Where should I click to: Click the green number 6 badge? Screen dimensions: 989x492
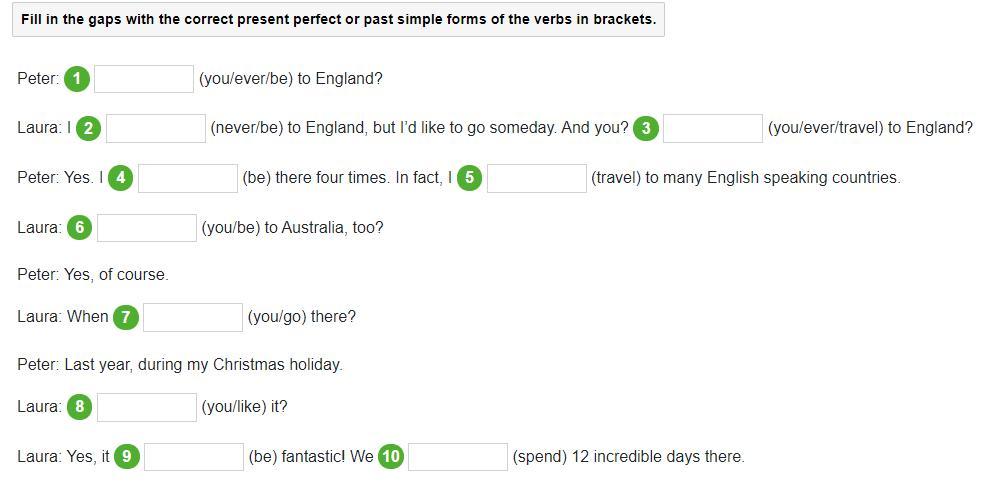[x=80, y=228]
